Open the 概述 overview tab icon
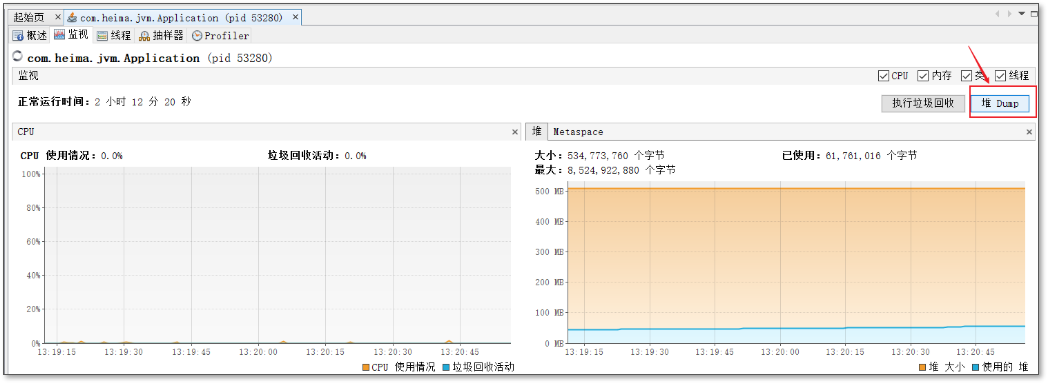 [x=18, y=36]
